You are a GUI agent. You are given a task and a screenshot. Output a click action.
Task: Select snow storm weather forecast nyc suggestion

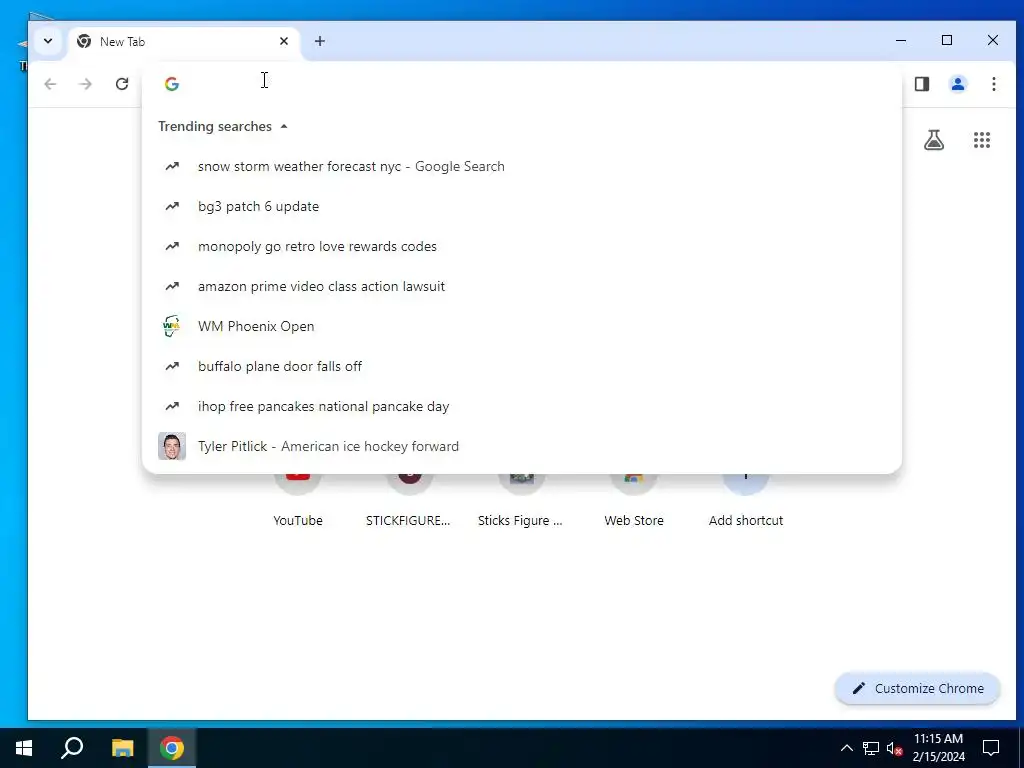(x=522, y=167)
